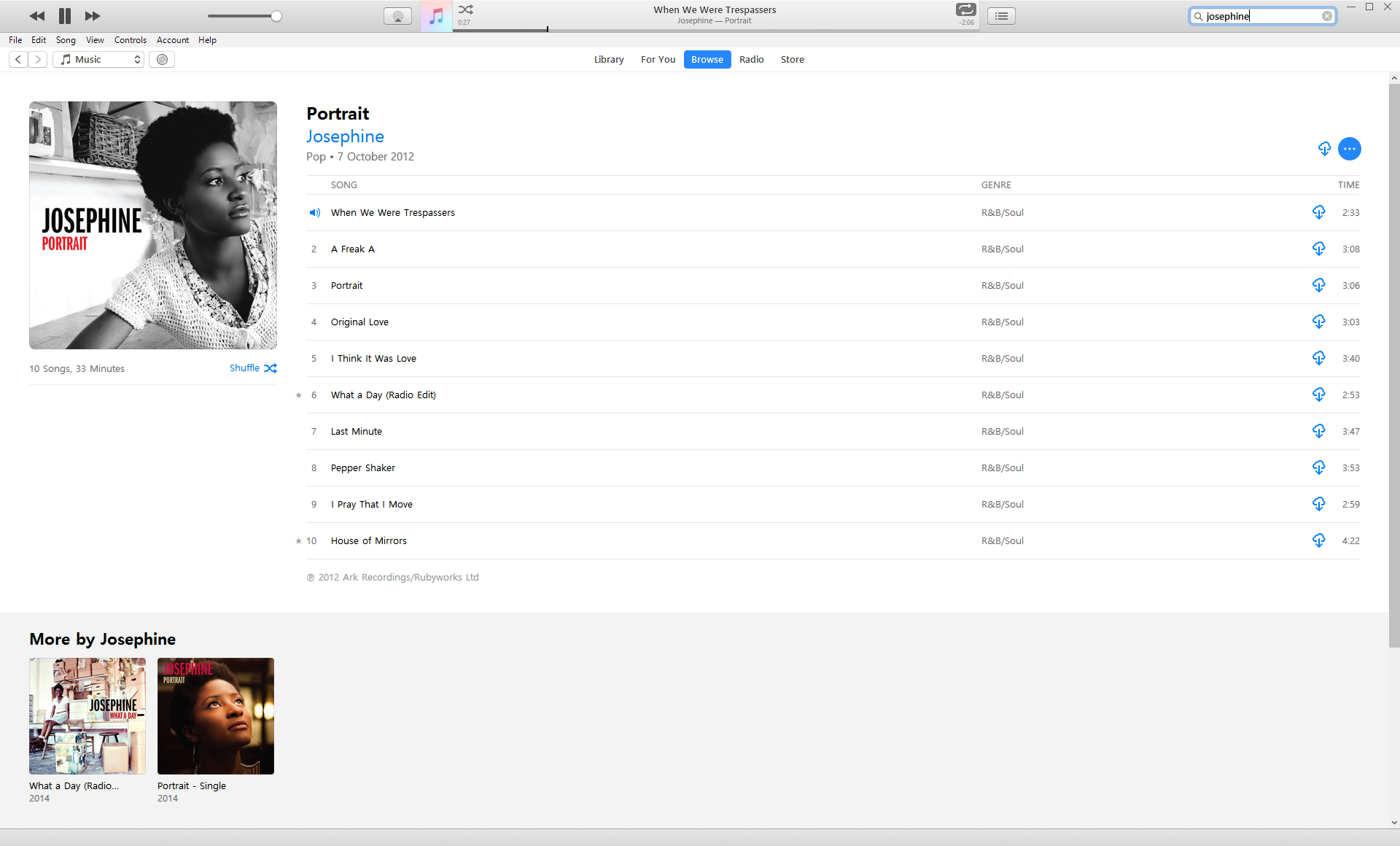This screenshot has width=1400, height=846.
Task: Shuffle the Portrait album
Action: (x=253, y=368)
